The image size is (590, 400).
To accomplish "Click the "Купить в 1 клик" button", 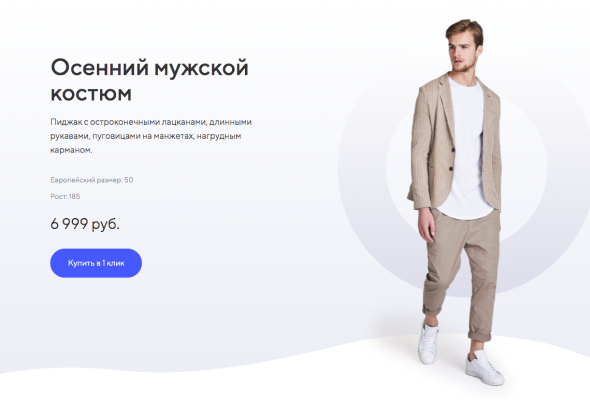I will click(x=96, y=263).
